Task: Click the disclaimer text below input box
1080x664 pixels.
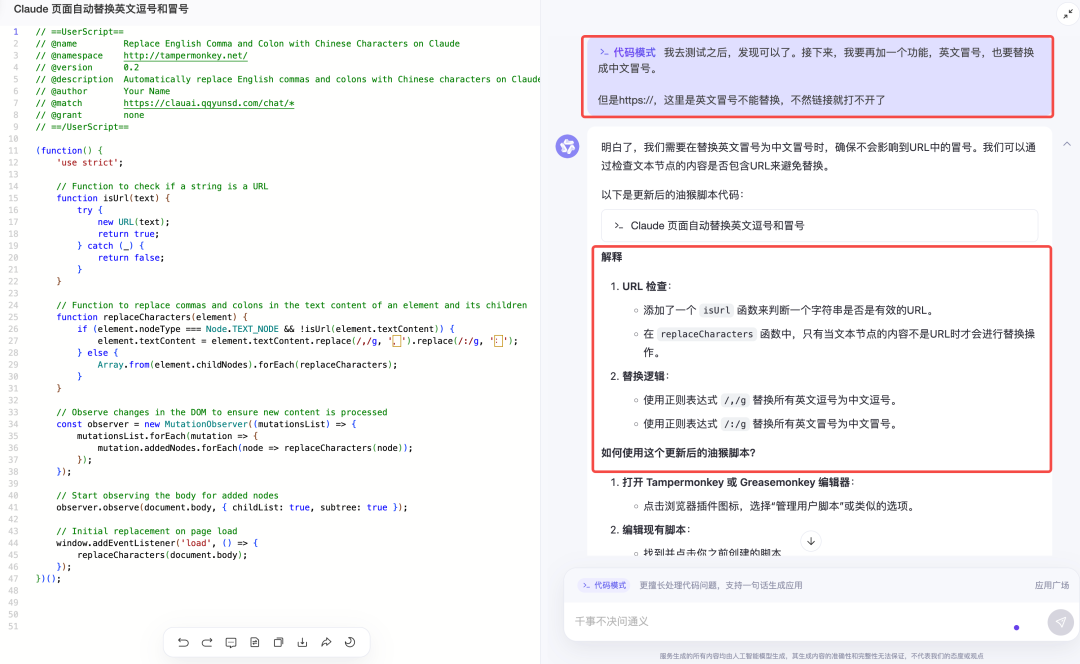Action: point(821,656)
